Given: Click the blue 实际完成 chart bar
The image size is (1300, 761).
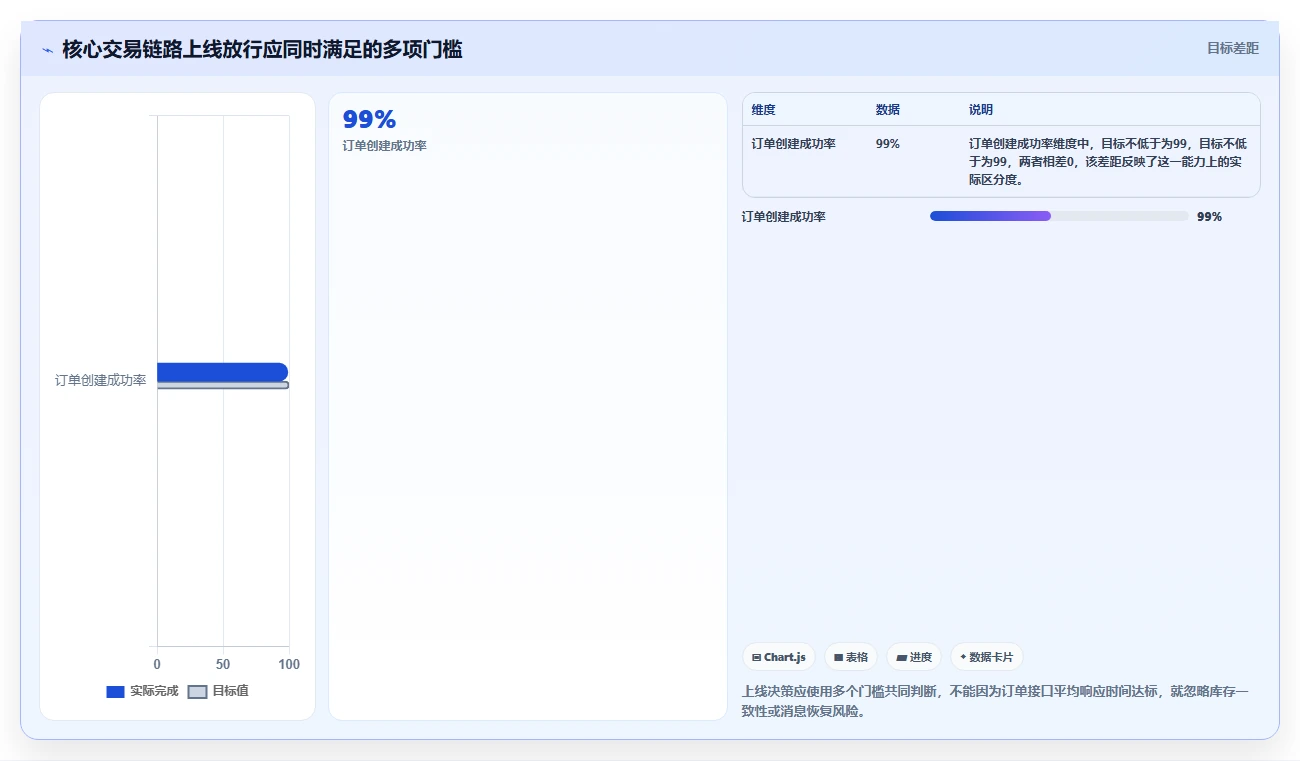Looking at the screenshot, I should coord(222,372).
